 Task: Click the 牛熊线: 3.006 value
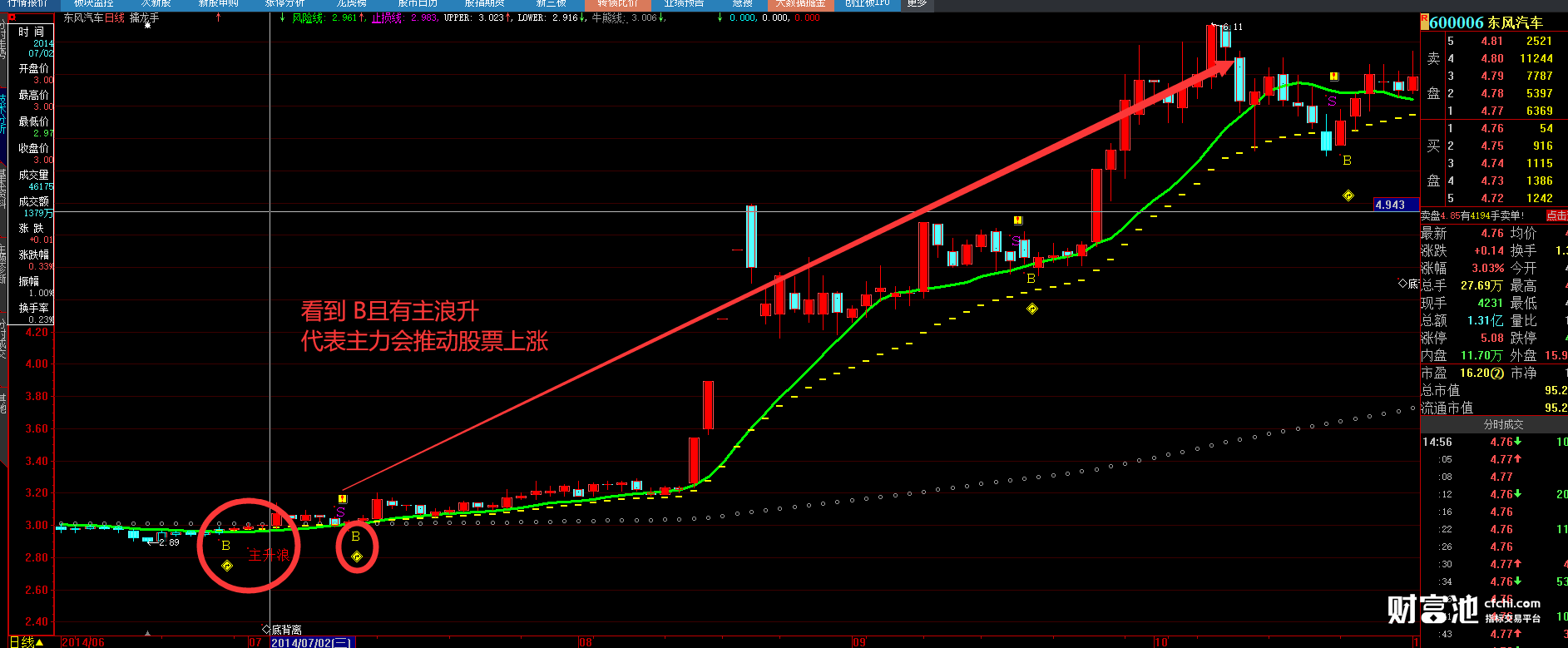(625, 17)
